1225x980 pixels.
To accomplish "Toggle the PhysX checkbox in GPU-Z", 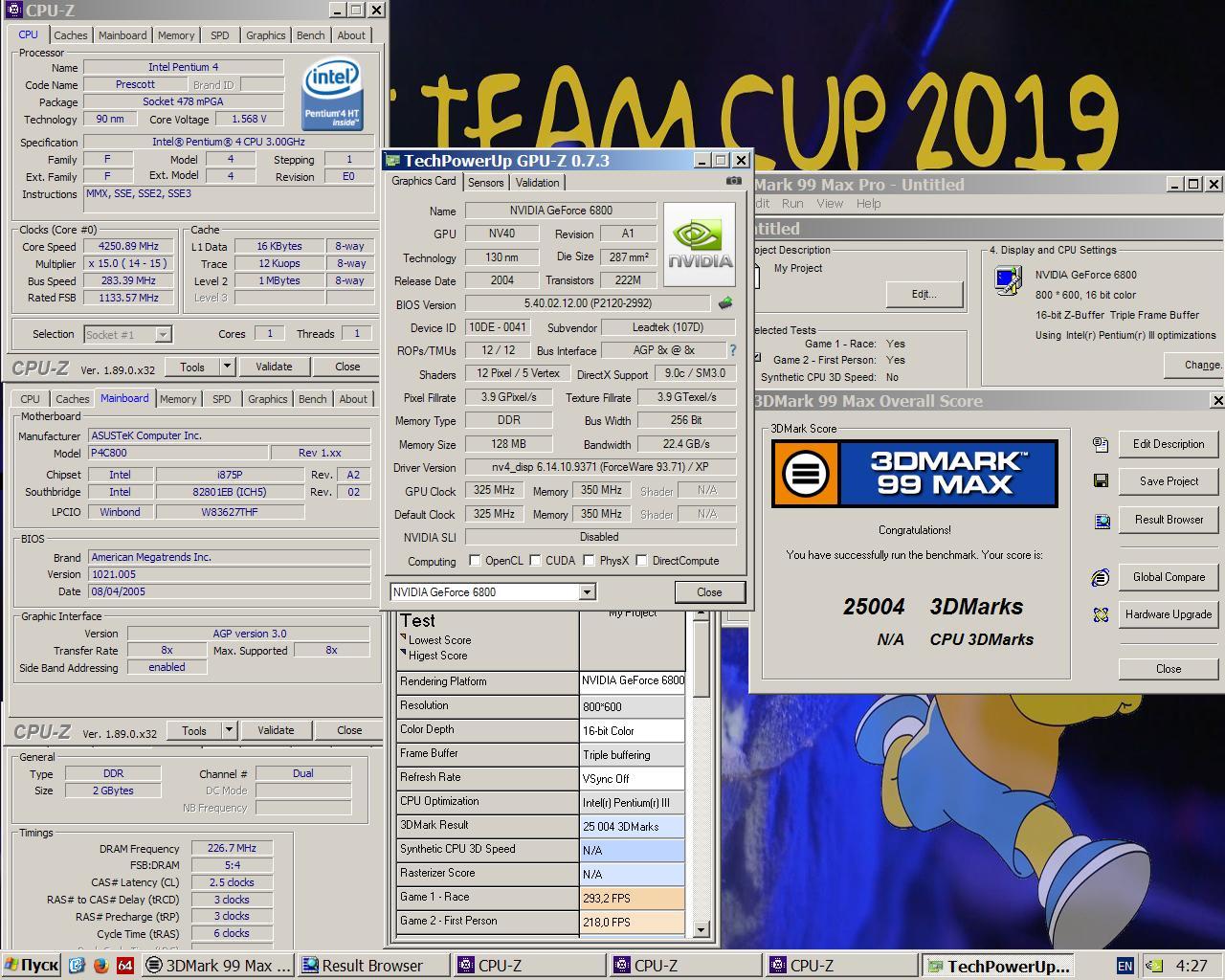I will (x=589, y=561).
